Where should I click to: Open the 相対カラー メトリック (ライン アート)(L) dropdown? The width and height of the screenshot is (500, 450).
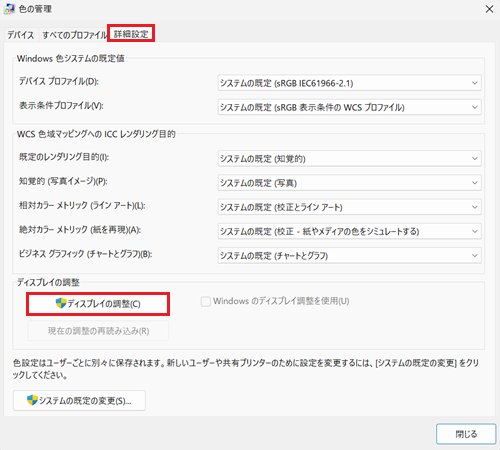tap(349, 207)
